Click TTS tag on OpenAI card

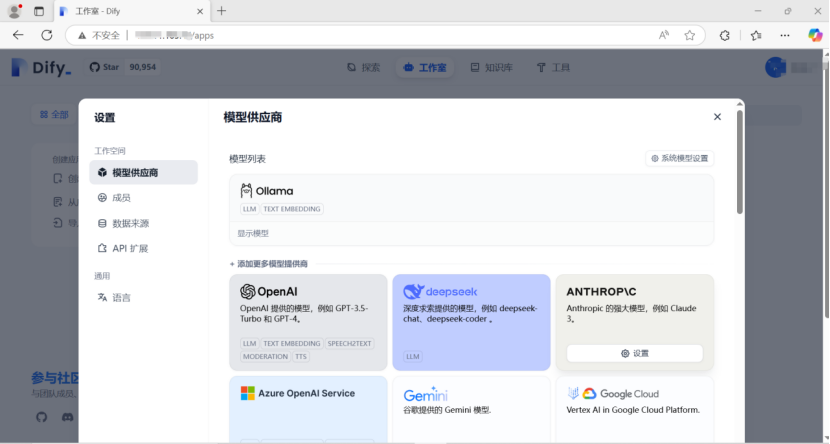click(301, 356)
